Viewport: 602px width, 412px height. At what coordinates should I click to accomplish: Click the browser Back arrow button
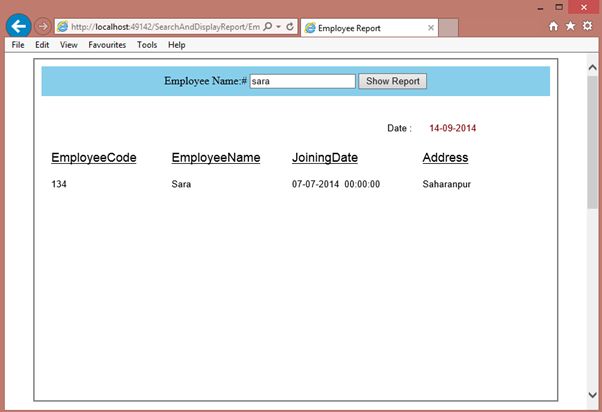18,26
